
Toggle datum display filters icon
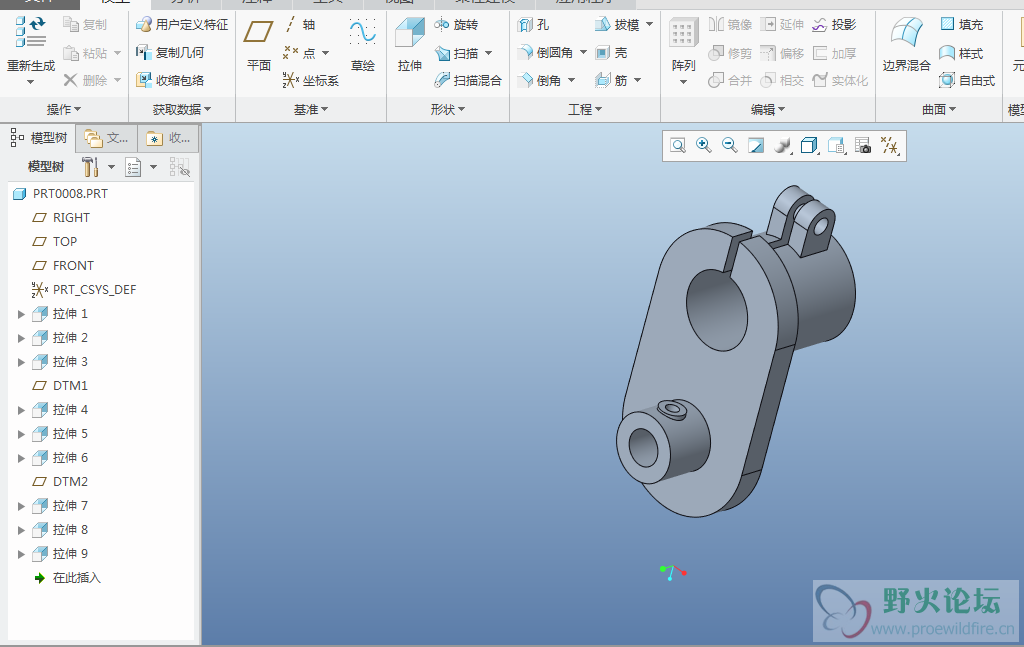point(889,146)
